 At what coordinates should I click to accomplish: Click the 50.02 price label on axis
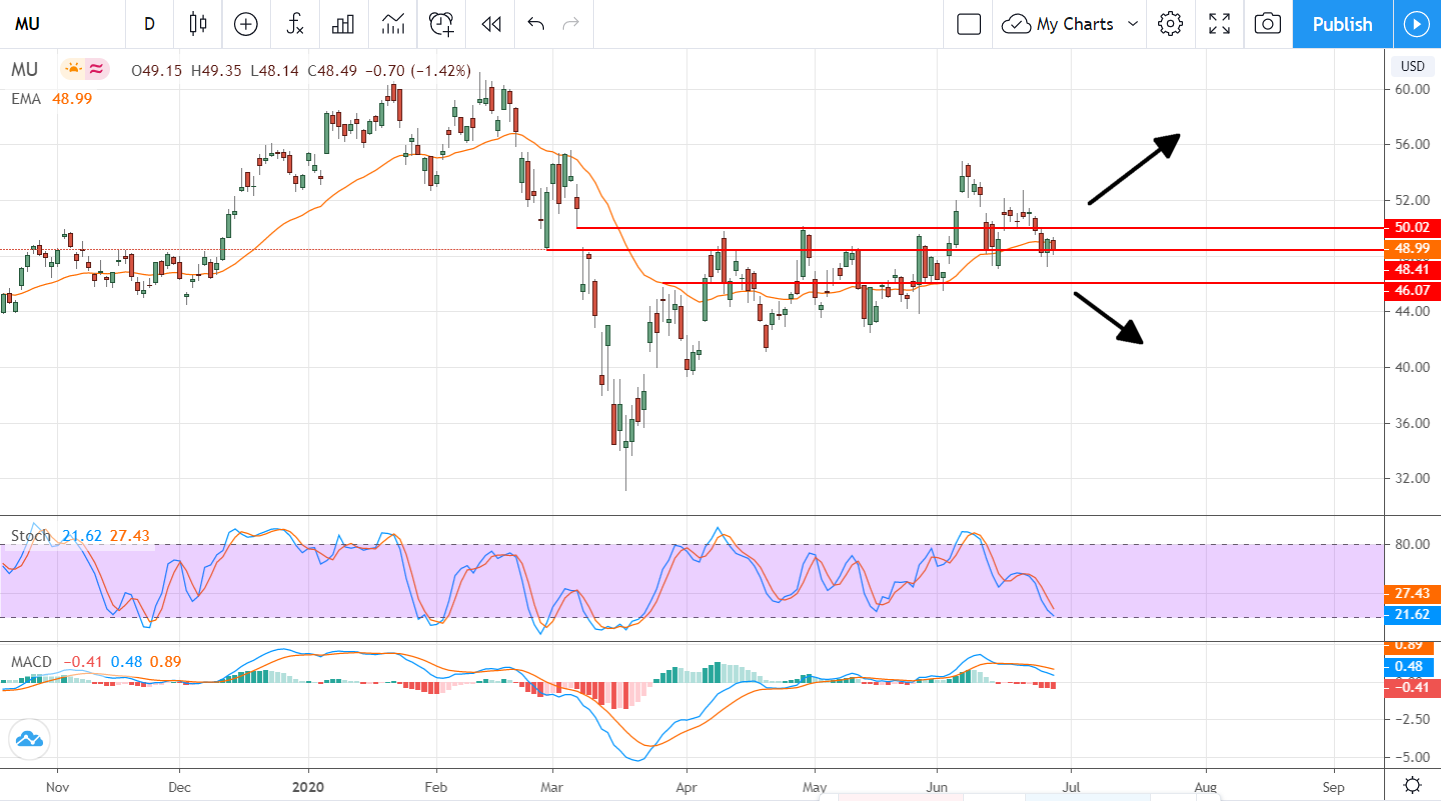tap(1413, 227)
